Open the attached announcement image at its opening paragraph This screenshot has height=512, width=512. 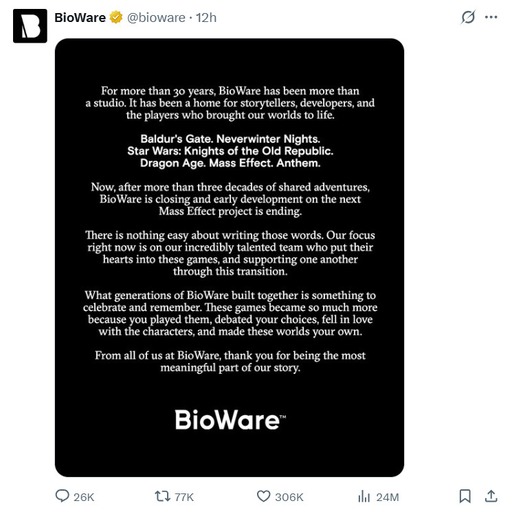(230, 103)
